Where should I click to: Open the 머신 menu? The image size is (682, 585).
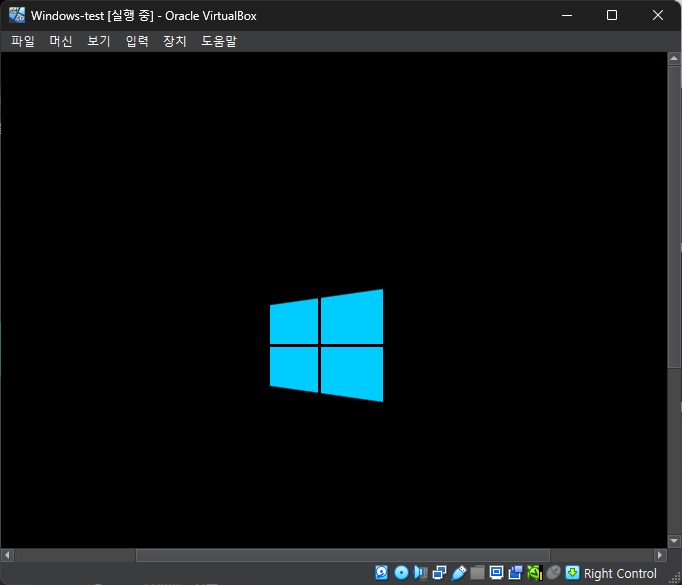pos(60,41)
